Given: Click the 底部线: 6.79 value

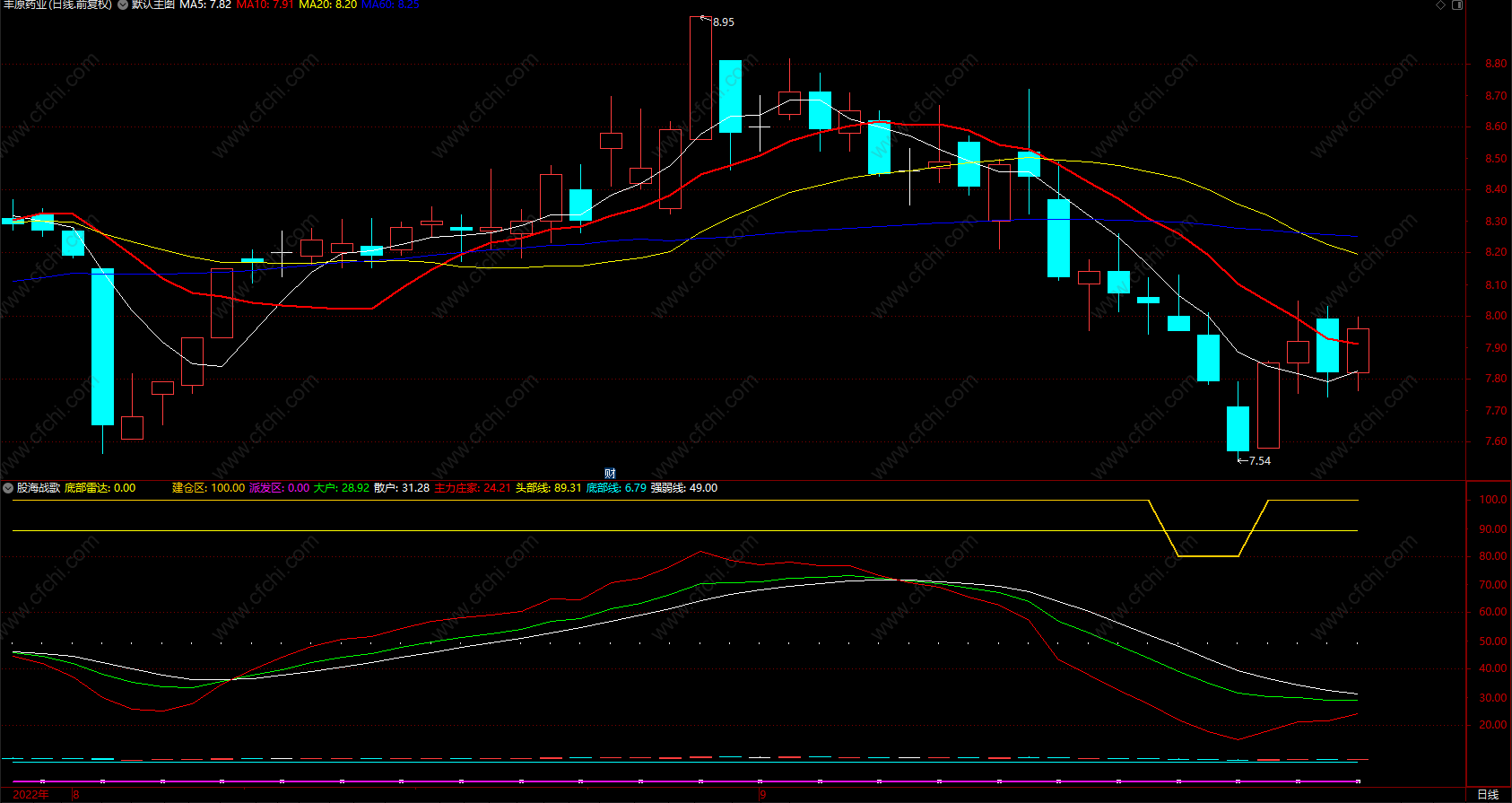Looking at the screenshot, I should coord(616,488).
